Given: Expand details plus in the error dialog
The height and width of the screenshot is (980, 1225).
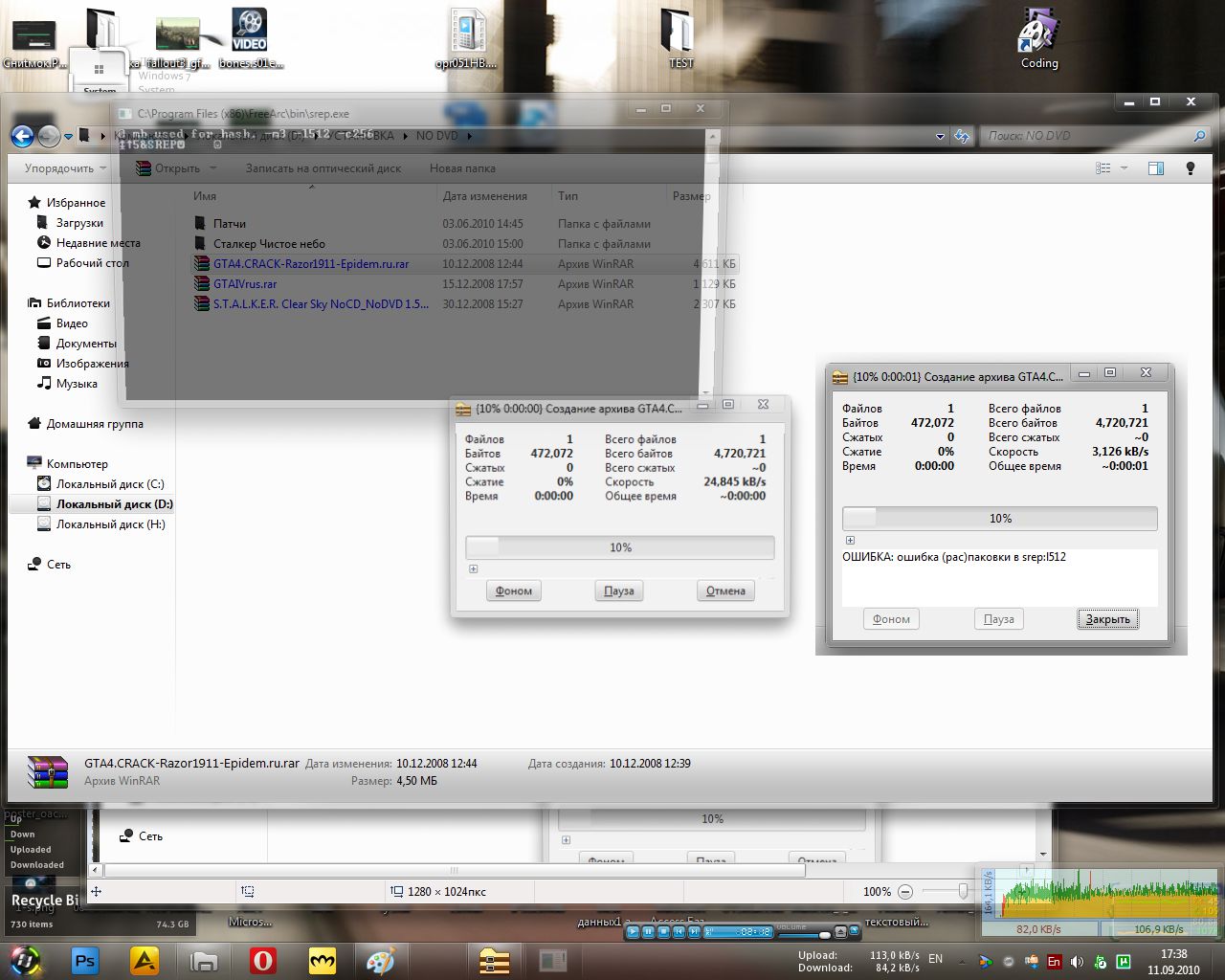Looking at the screenshot, I should 850,541.
